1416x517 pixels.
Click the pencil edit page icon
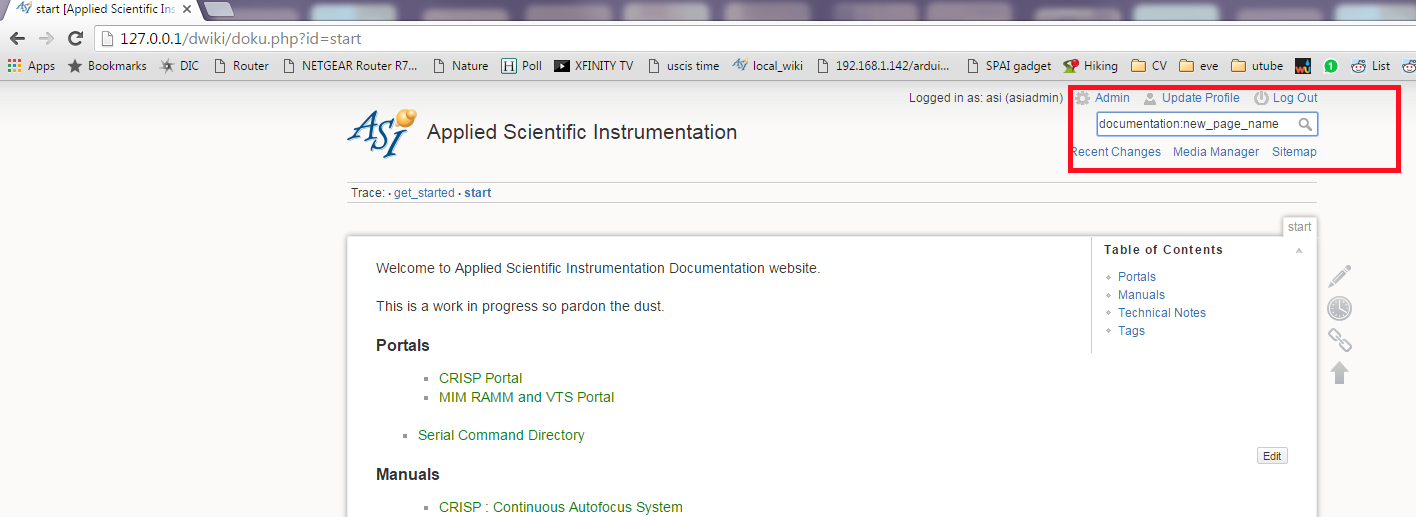tap(1340, 276)
